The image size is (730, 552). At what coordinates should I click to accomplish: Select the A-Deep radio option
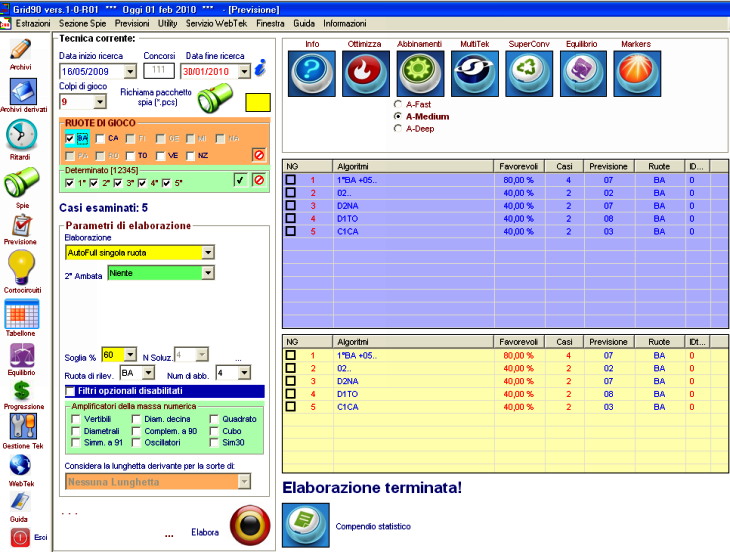[398, 128]
